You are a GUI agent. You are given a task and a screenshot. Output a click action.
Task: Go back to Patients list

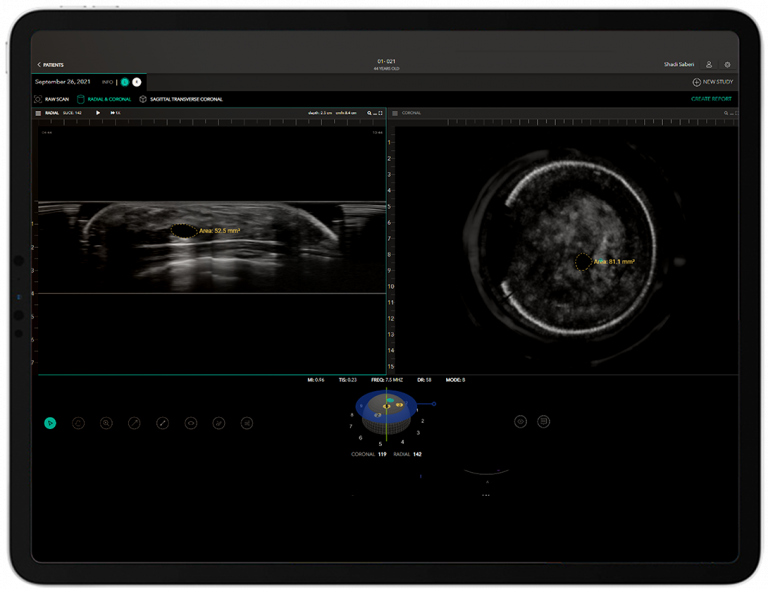tap(50, 65)
